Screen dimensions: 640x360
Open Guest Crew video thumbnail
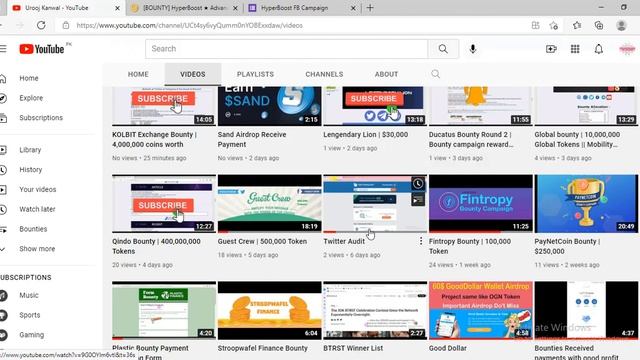click(269, 204)
